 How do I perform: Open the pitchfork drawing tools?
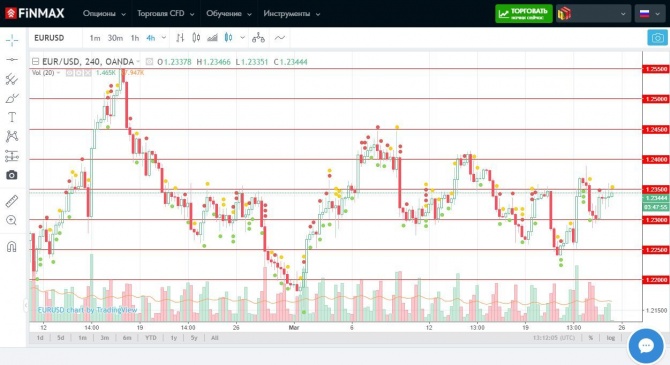[12, 79]
